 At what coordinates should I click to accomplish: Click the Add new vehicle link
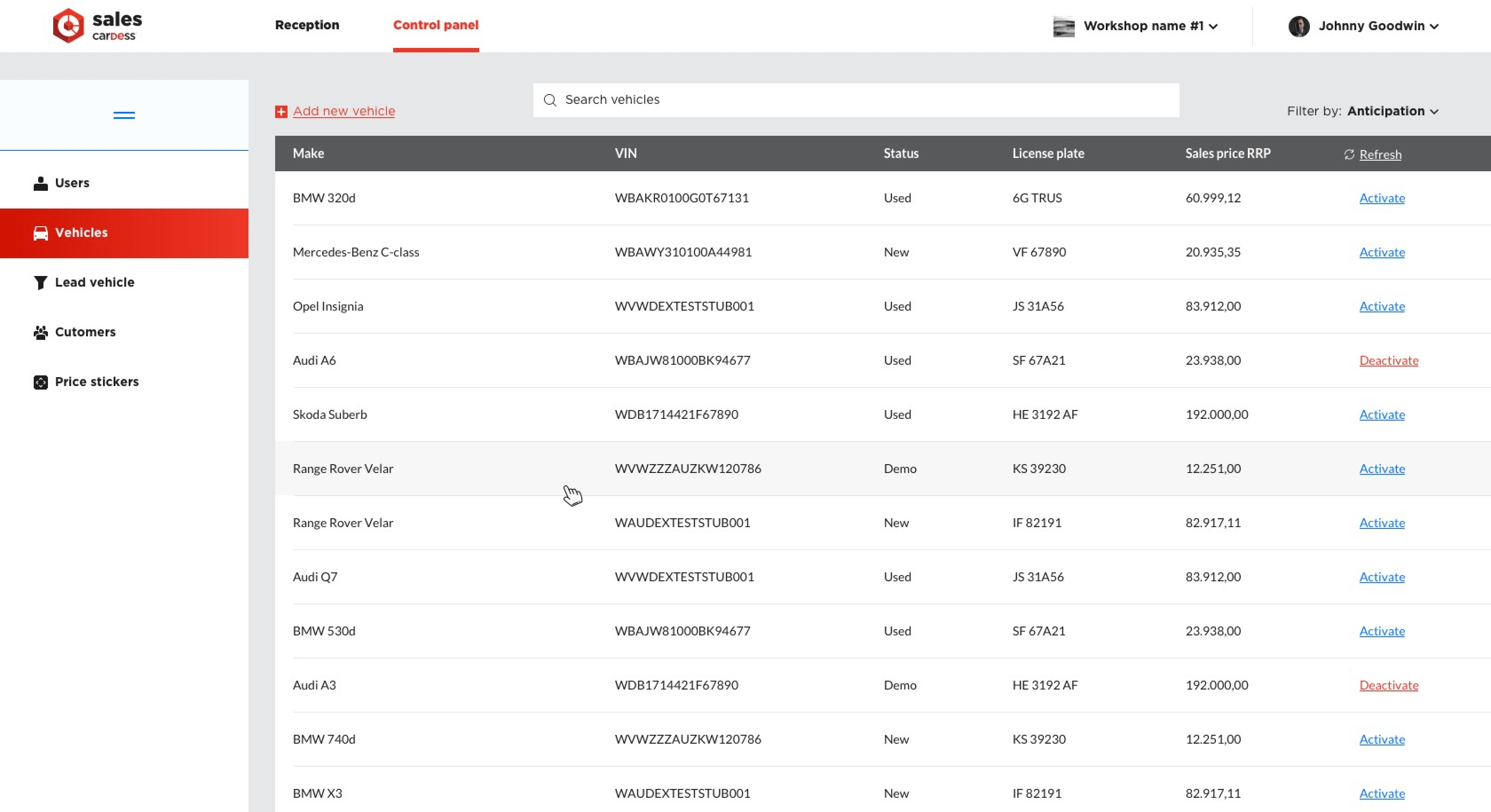click(x=344, y=111)
